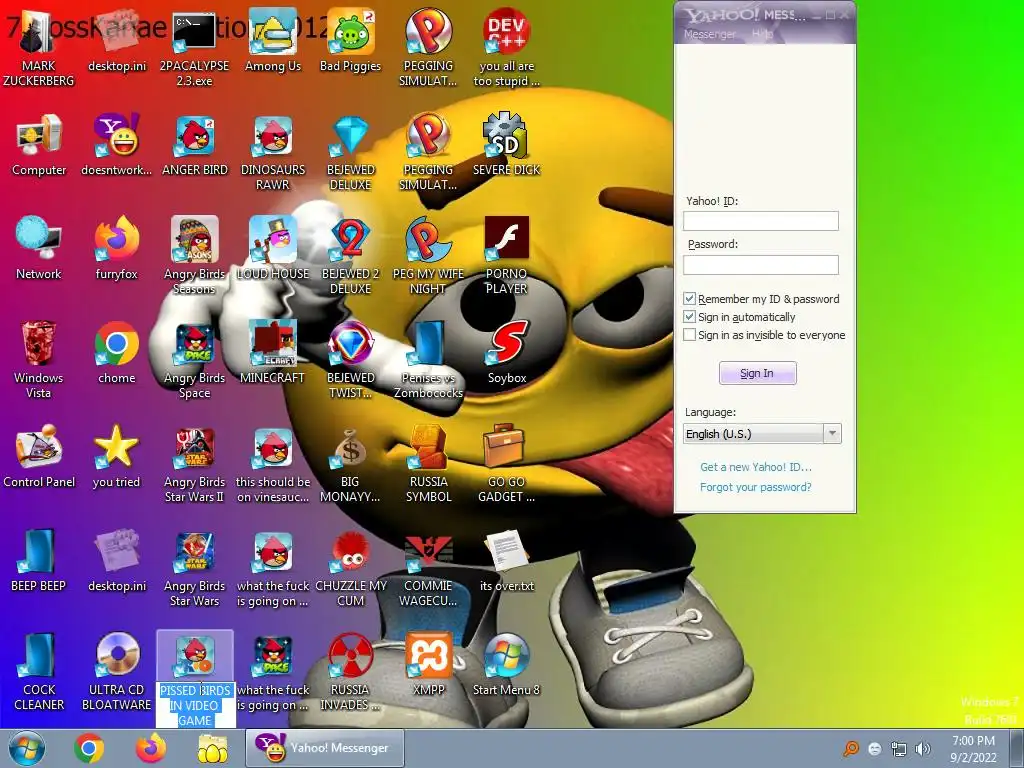Select the LOUD HOUSE desktop icon
Image resolution: width=1024 pixels, height=768 pixels.
273,248
